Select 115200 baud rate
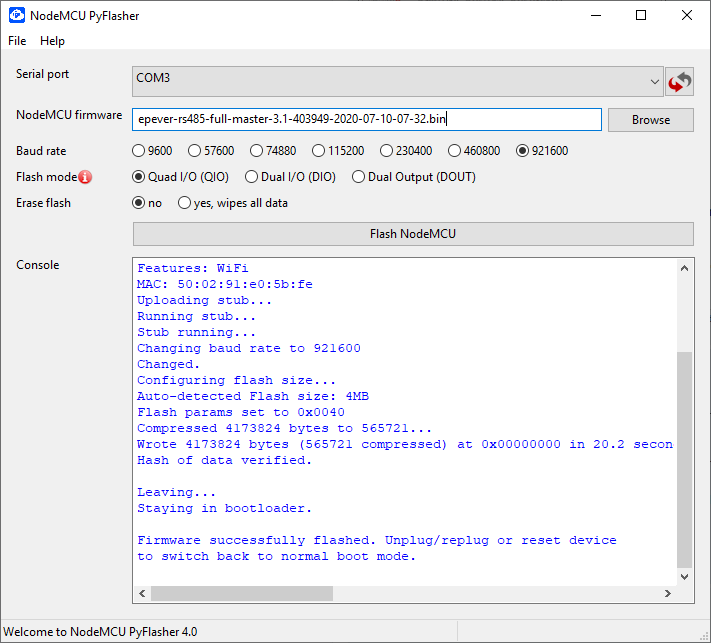Viewport: 711px width, 643px height. pyautogui.click(x=319, y=151)
